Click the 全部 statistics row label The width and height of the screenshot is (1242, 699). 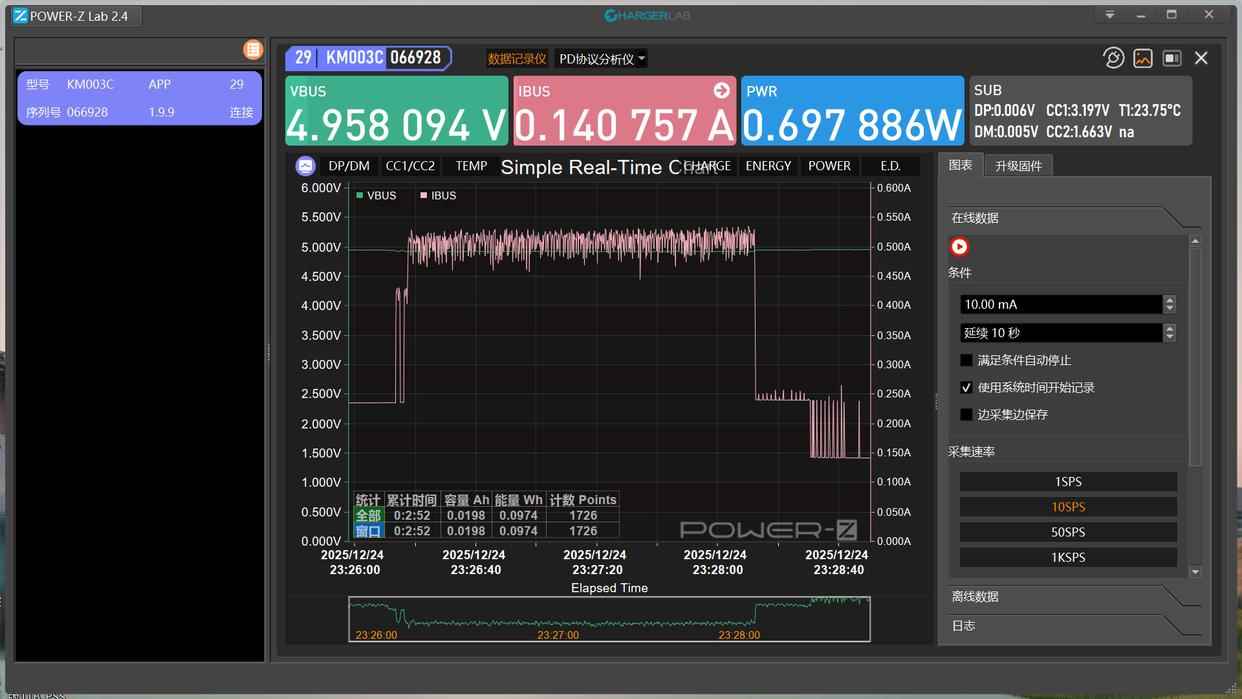[x=368, y=516]
